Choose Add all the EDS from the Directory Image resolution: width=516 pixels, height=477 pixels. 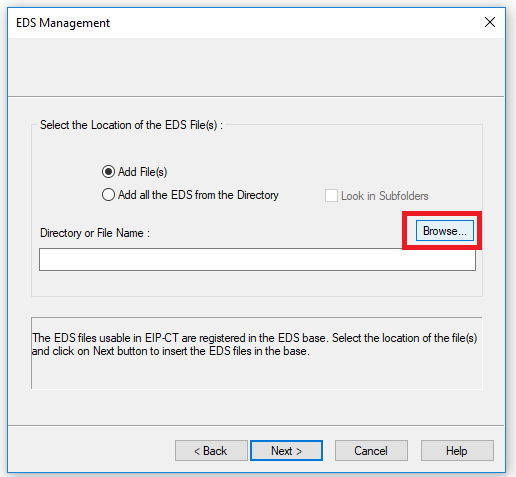pyautogui.click(x=108, y=195)
